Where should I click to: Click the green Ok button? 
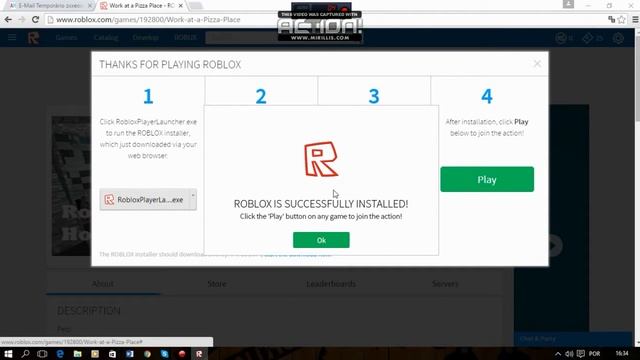[321, 240]
